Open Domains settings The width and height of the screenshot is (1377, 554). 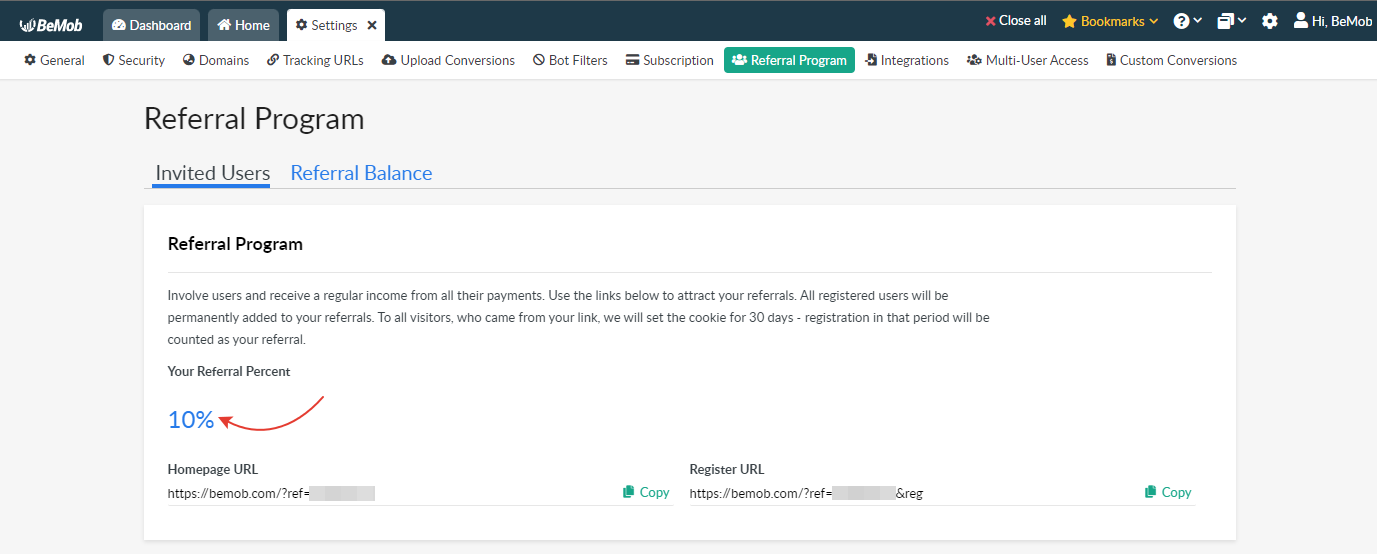pyautogui.click(x=216, y=60)
